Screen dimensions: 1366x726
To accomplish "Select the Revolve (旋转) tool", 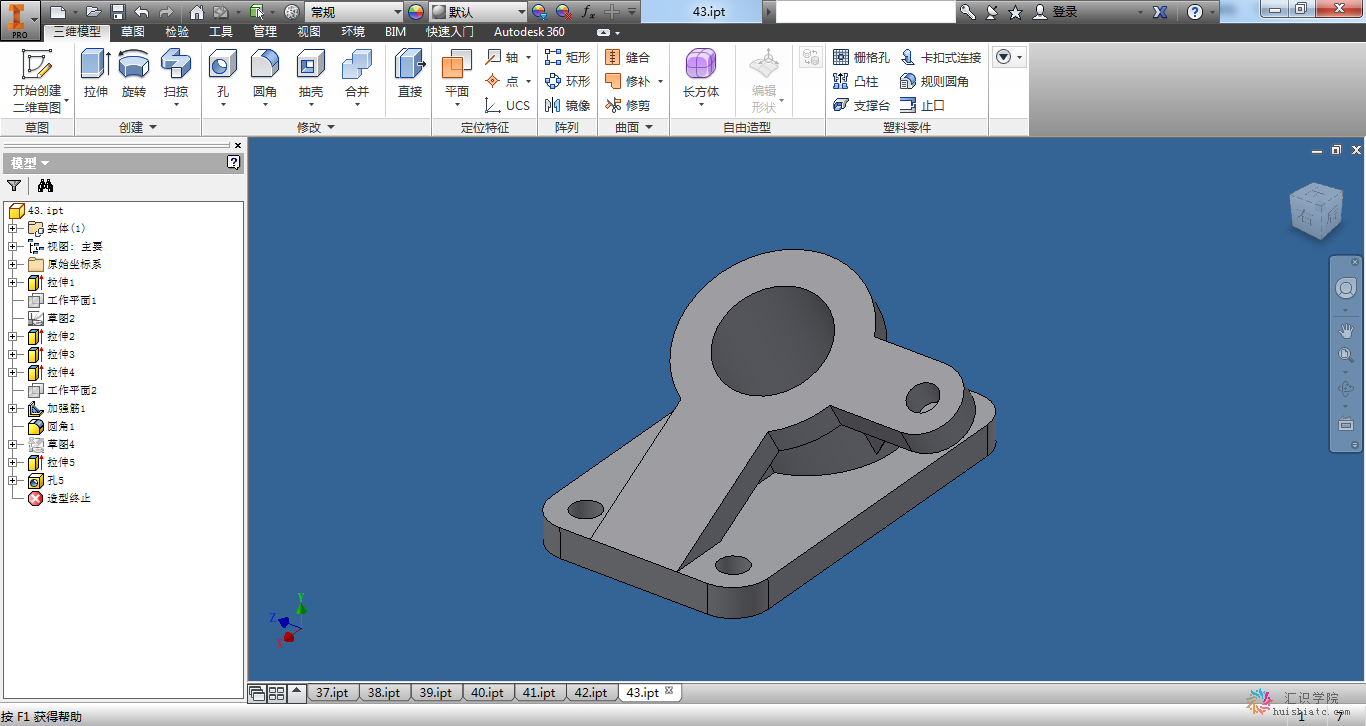I will tap(134, 74).
